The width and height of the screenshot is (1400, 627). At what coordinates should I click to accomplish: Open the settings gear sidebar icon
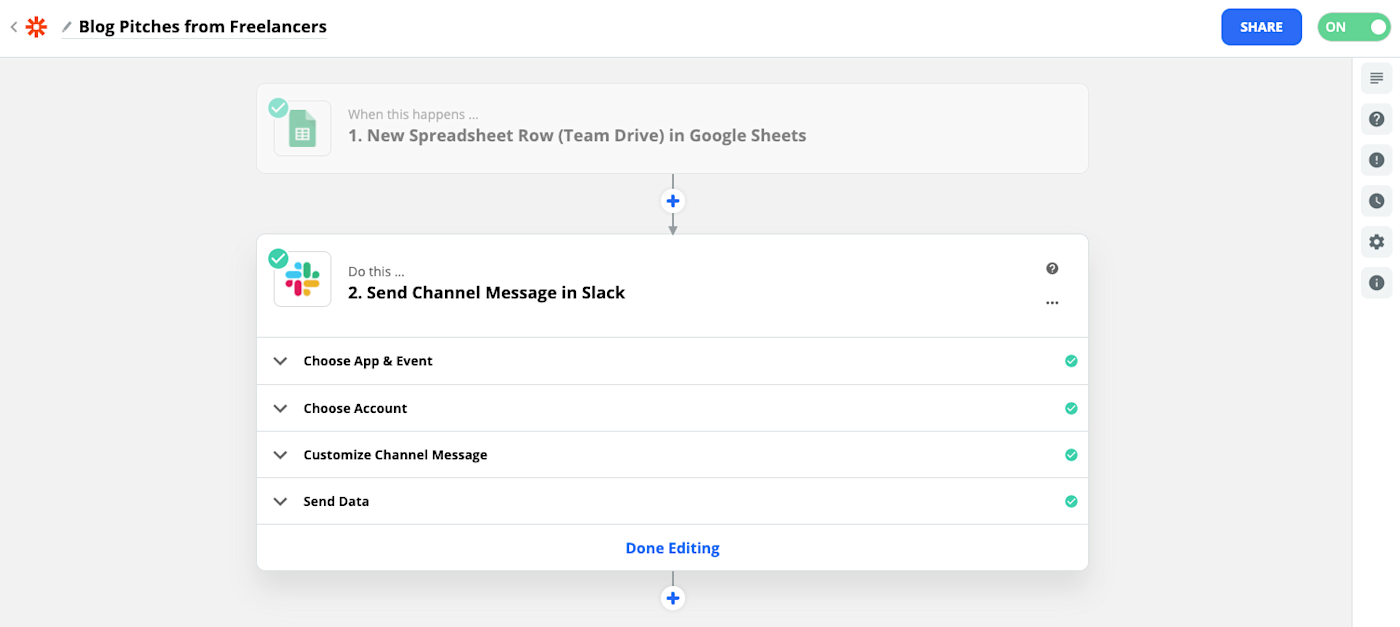tap(1377, 242)
